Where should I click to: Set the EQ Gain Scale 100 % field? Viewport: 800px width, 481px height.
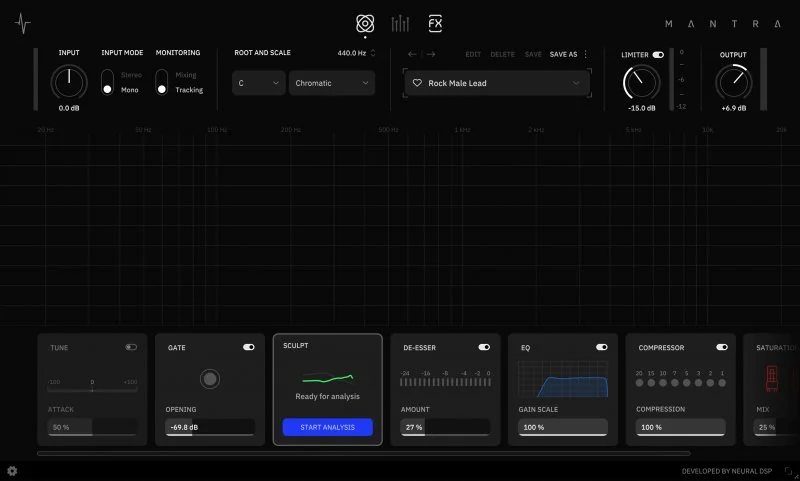click(563, 427)
